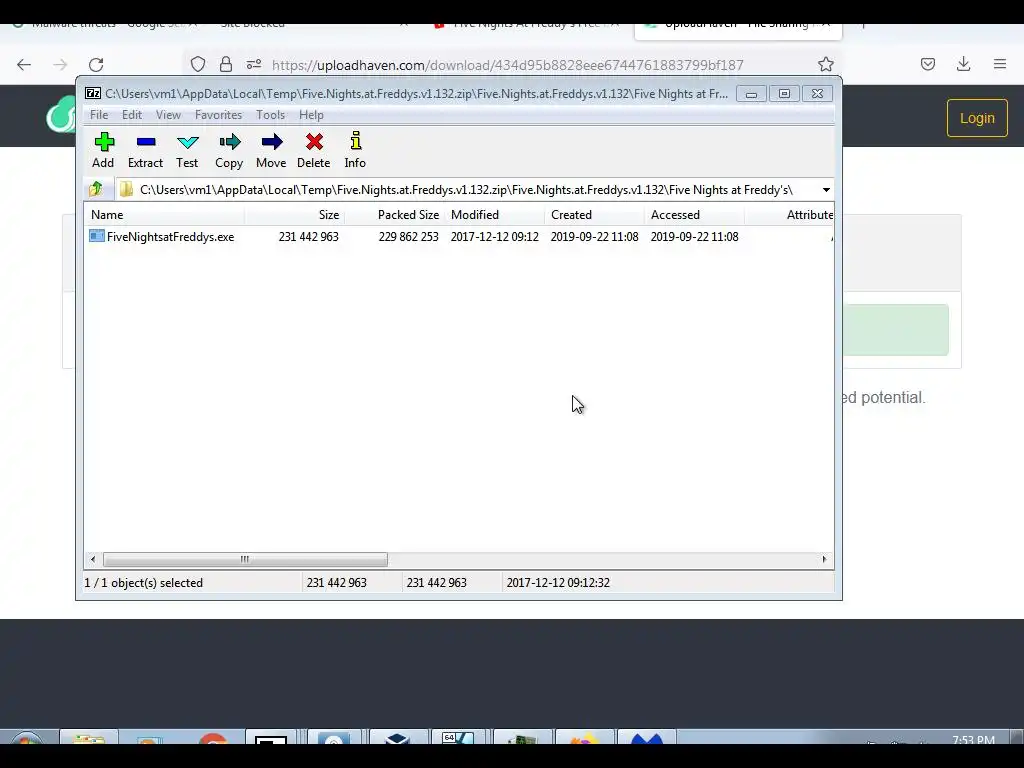The width and height of the screenshot is (1024, 768).
Task: Open the File menu in 7-Zip
Action: 99,115
